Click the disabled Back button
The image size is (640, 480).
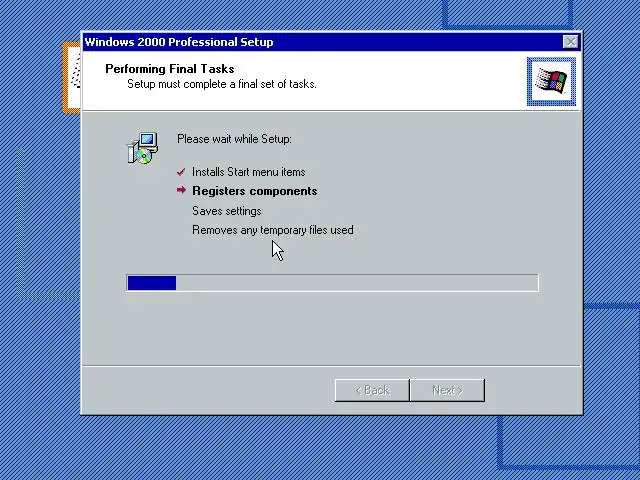pyautogui.click(x=372, y=390)
